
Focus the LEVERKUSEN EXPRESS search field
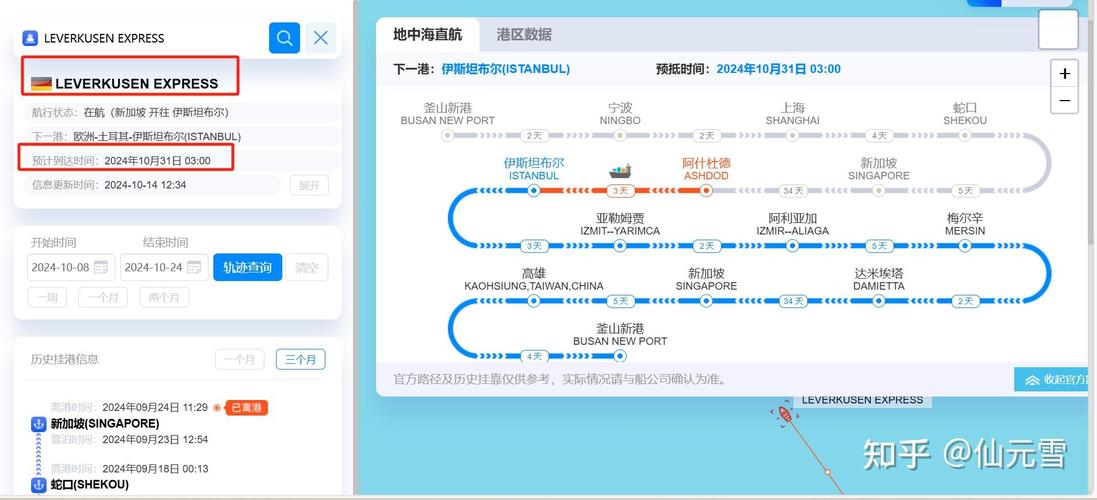pos(143,38)
